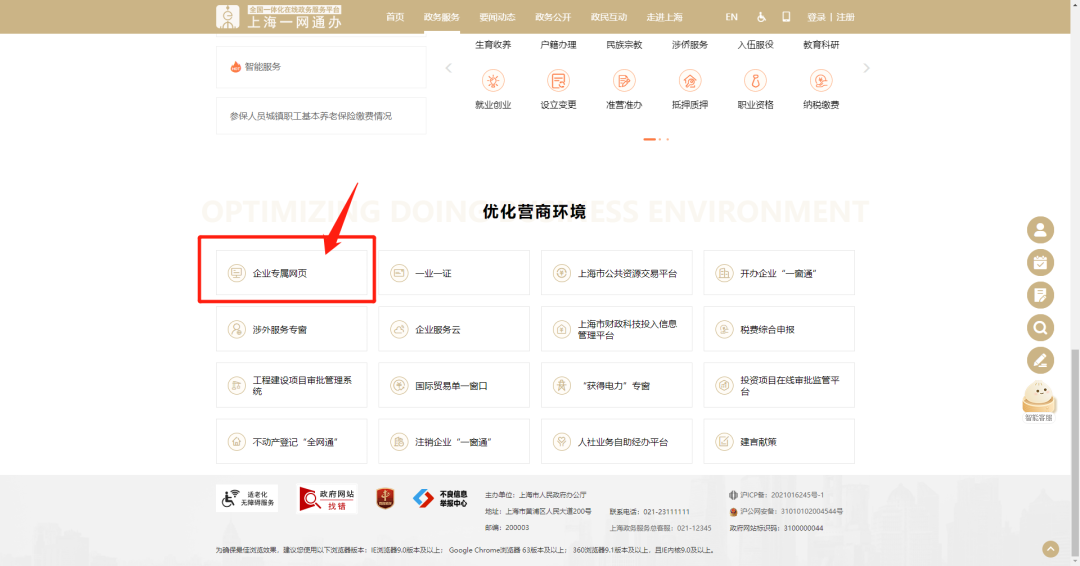Viewport: 1080px width, 566px height.
Task: Click the back-to-top arrow button
Action: [x=1049, y=548]
